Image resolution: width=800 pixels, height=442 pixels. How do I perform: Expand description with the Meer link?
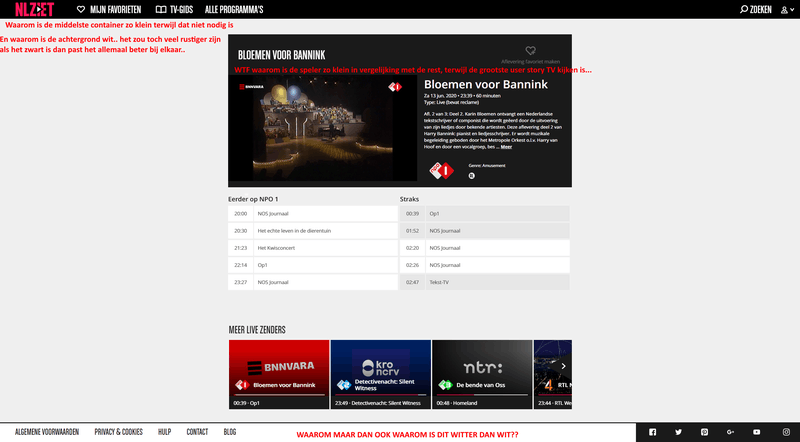[506, 147]
